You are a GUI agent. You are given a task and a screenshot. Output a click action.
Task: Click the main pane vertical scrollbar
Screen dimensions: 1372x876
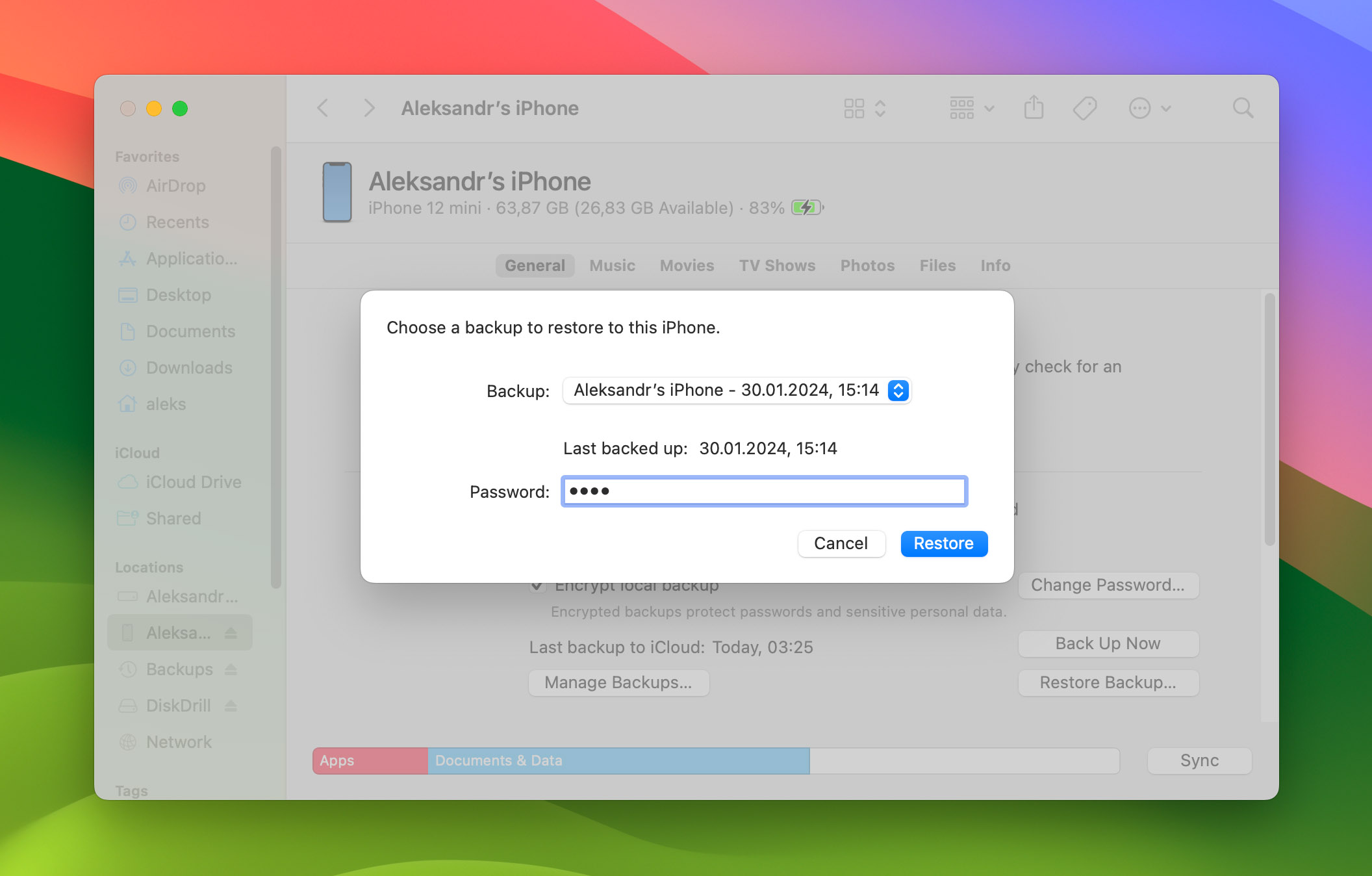[x=1269, y=419]
